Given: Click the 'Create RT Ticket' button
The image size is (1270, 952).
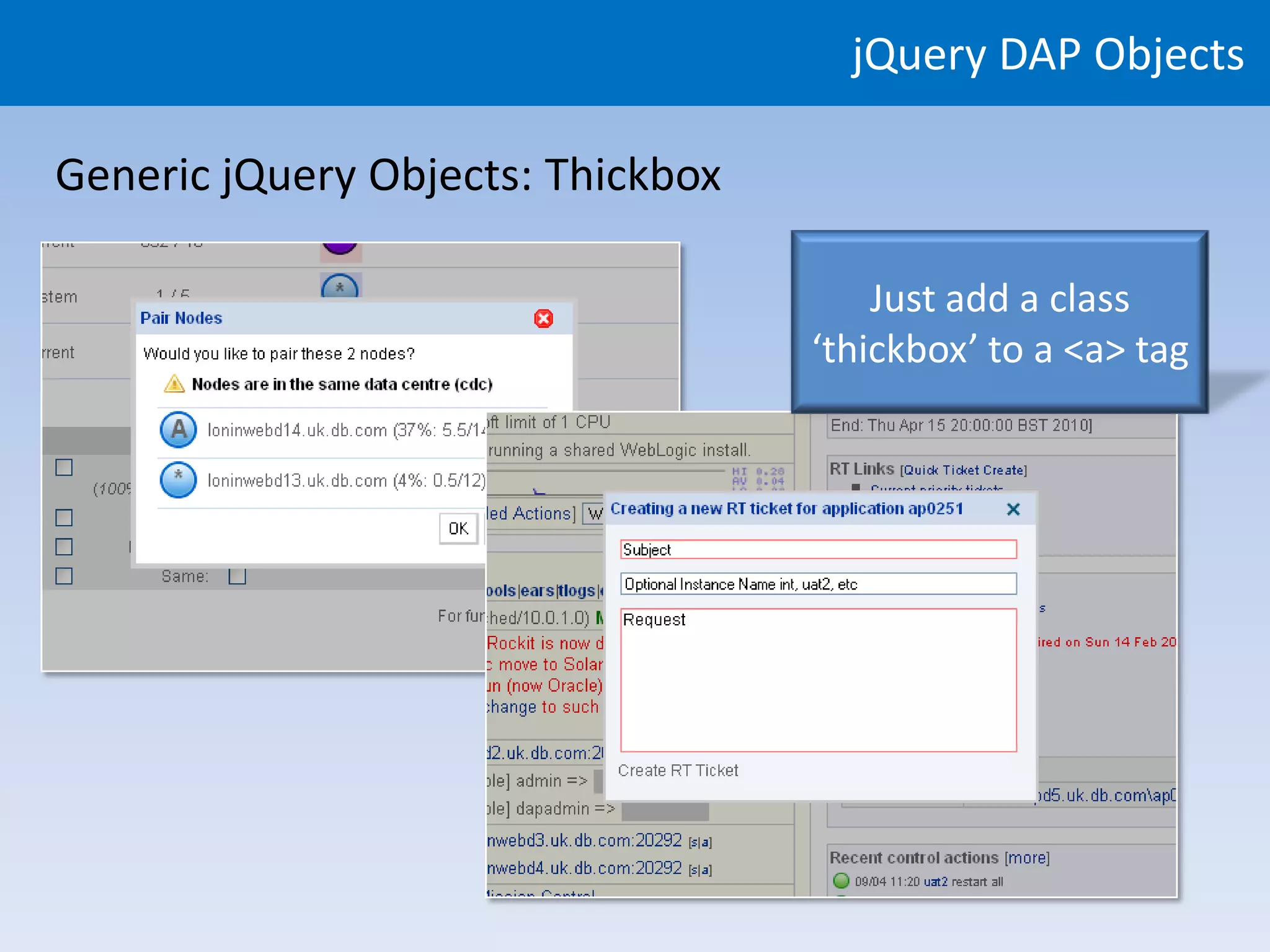Looking at the screenshot, I should 678,770.
